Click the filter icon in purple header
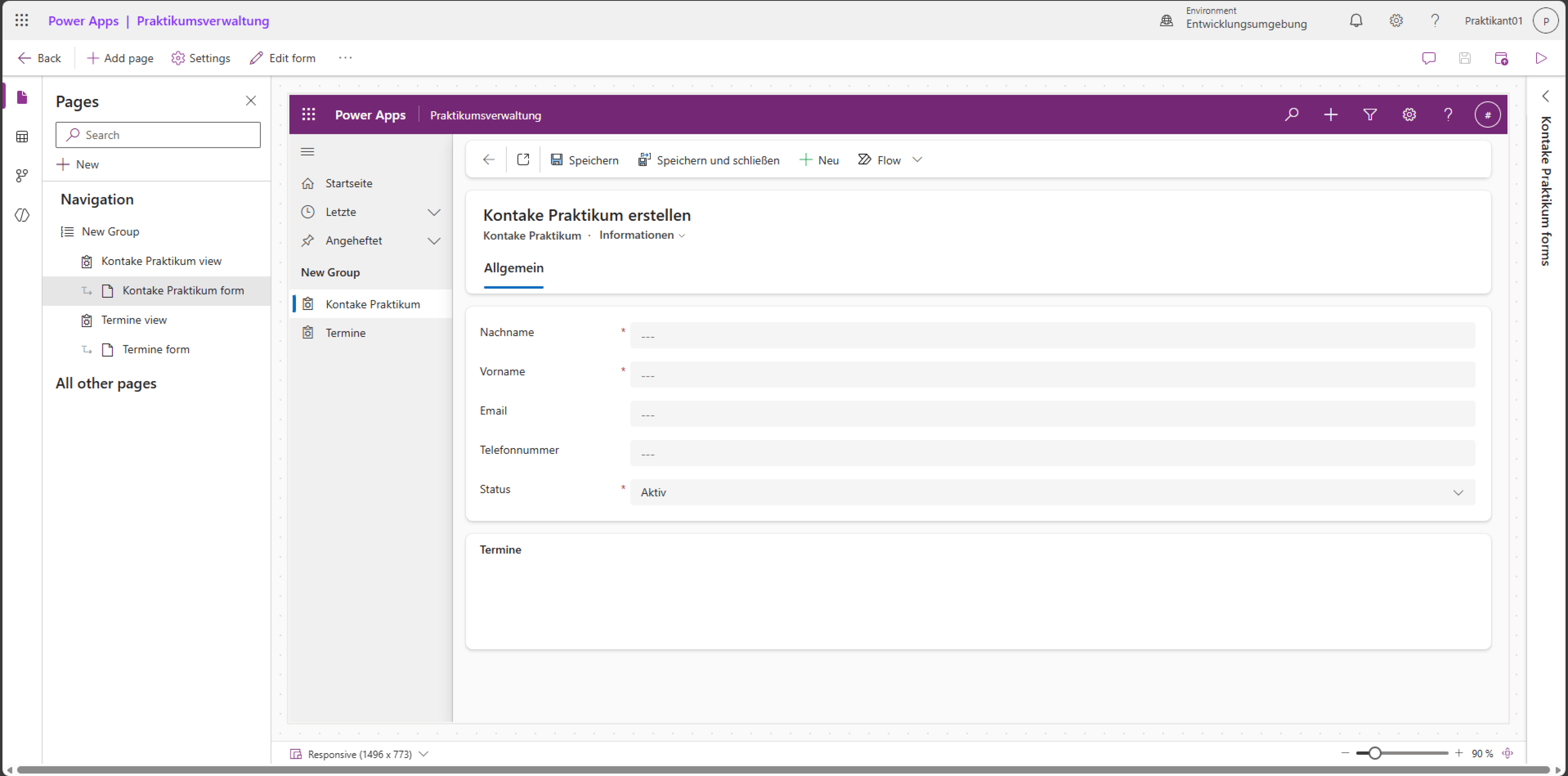Viewport: 1568px width, 776px height. click(1369, 115)
